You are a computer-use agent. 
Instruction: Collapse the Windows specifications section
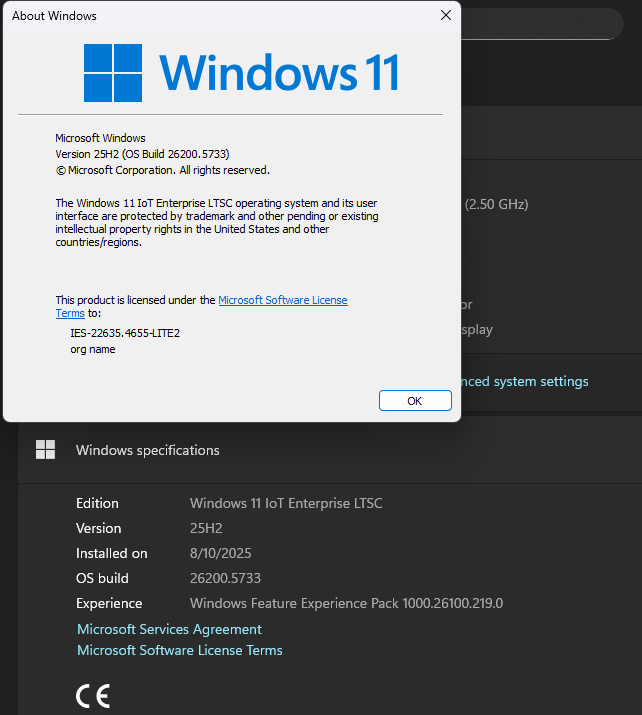click(x=330, y=450)
